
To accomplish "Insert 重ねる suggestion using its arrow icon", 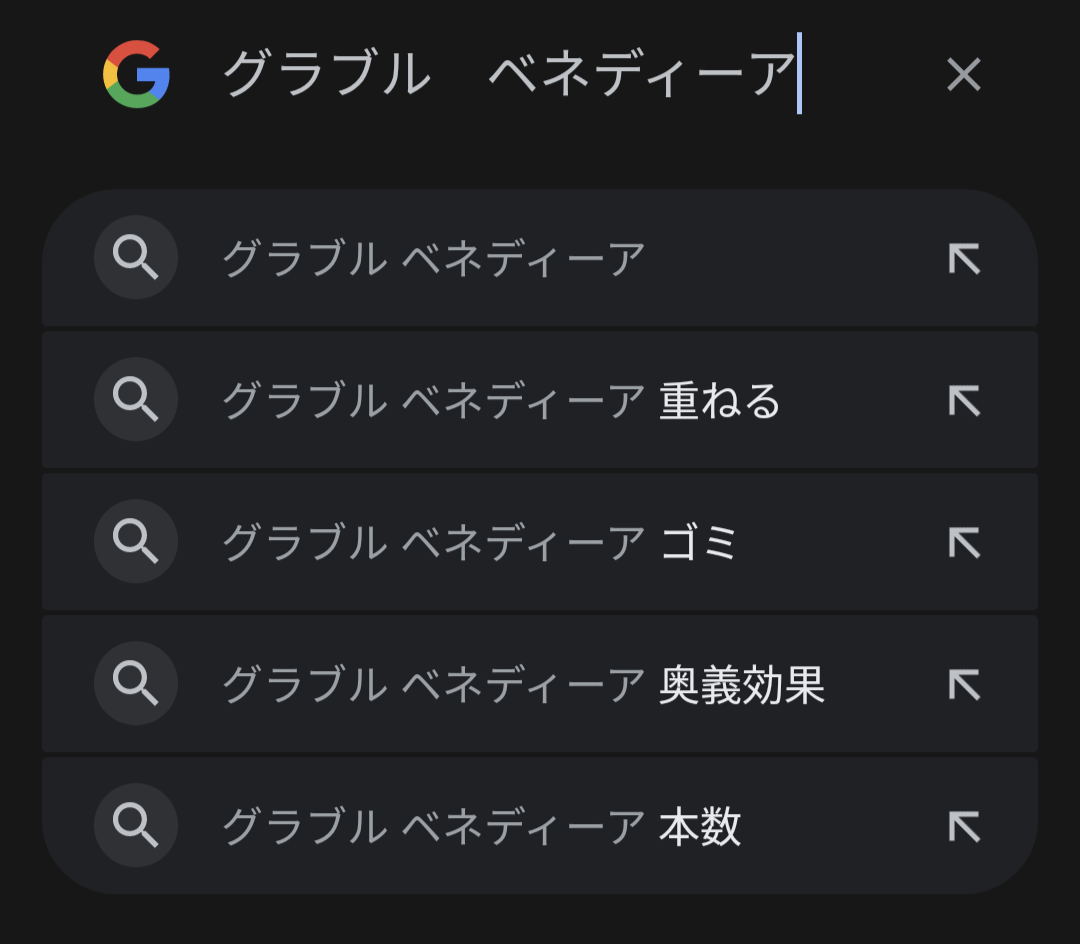I will (963, 401).
